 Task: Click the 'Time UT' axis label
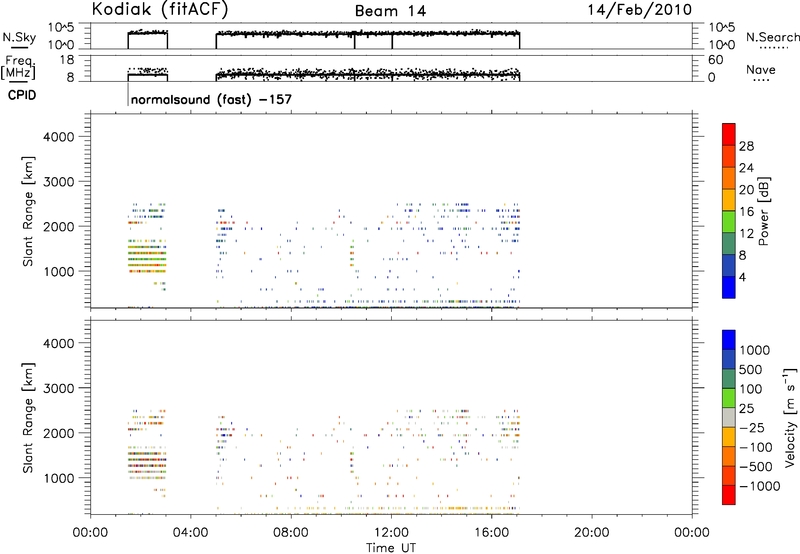point(391,547)
